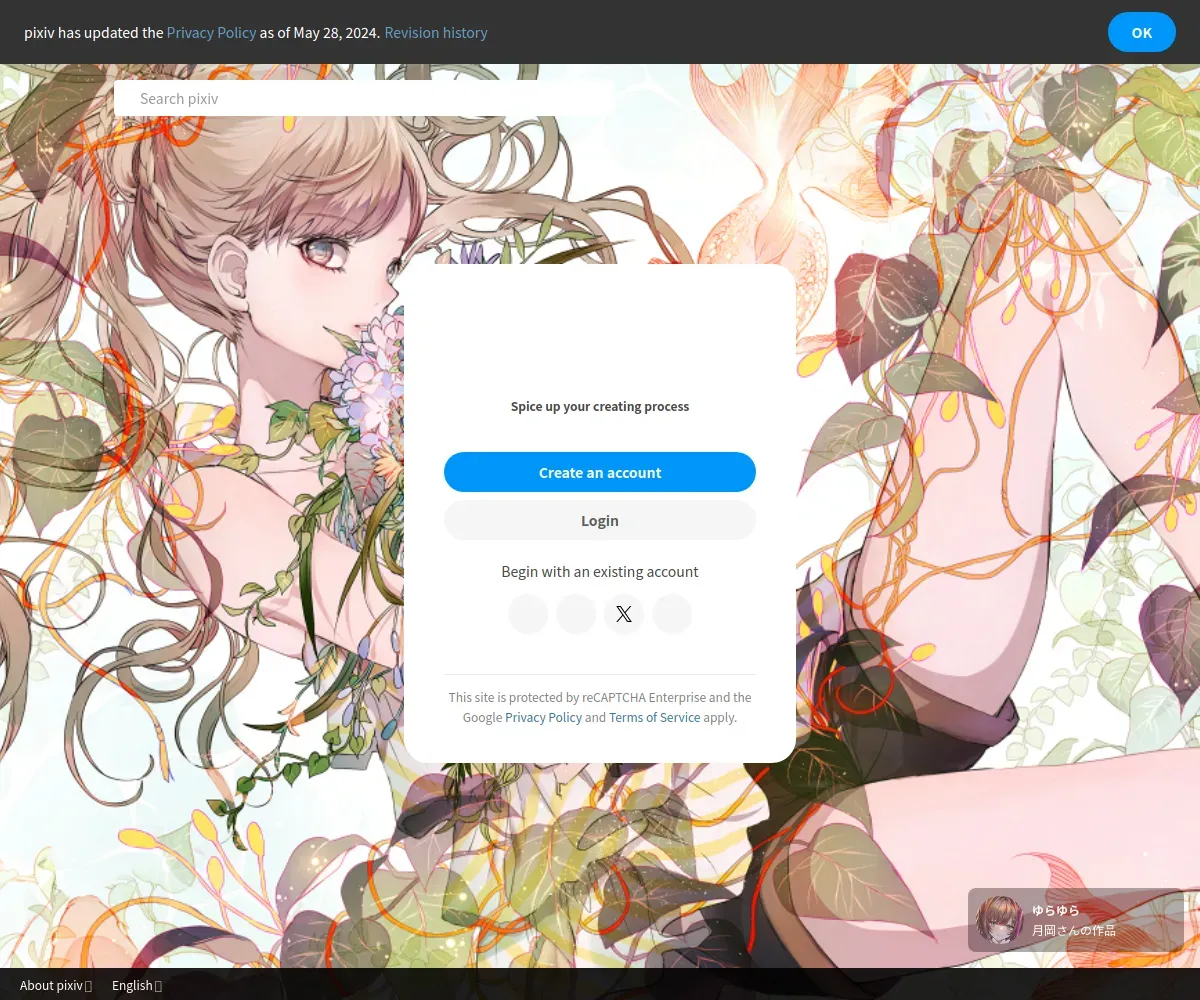
Task: Expand the About pixiv footer menu
Action: pos(56,985)
